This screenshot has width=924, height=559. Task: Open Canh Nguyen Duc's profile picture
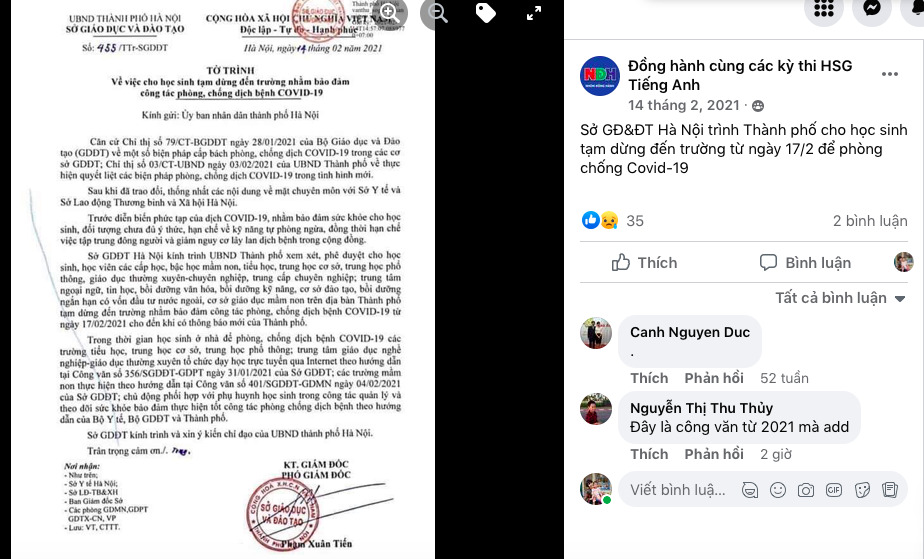click(x=596, y=333)
